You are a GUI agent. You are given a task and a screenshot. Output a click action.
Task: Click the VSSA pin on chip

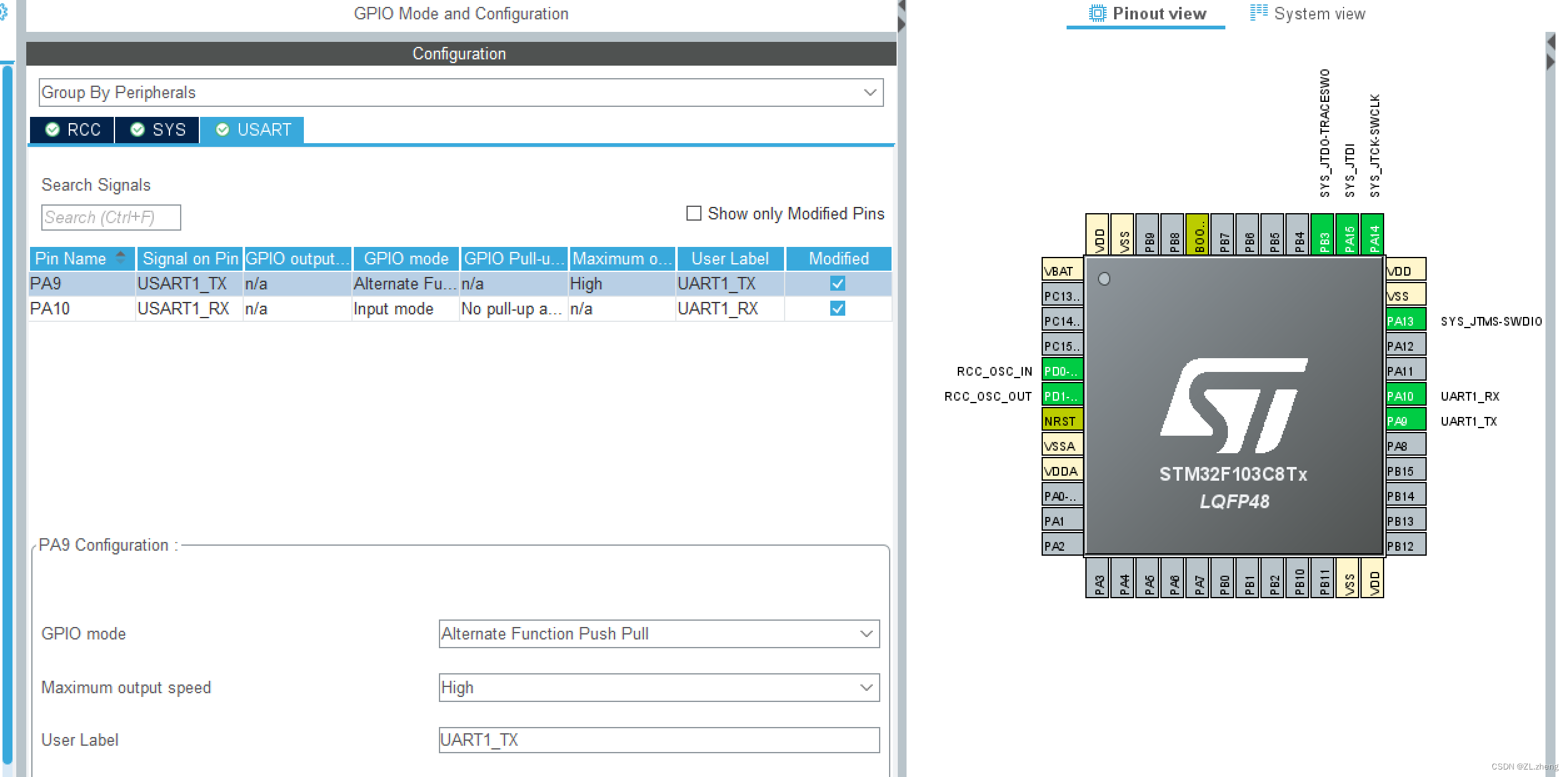coord(1062,446)
